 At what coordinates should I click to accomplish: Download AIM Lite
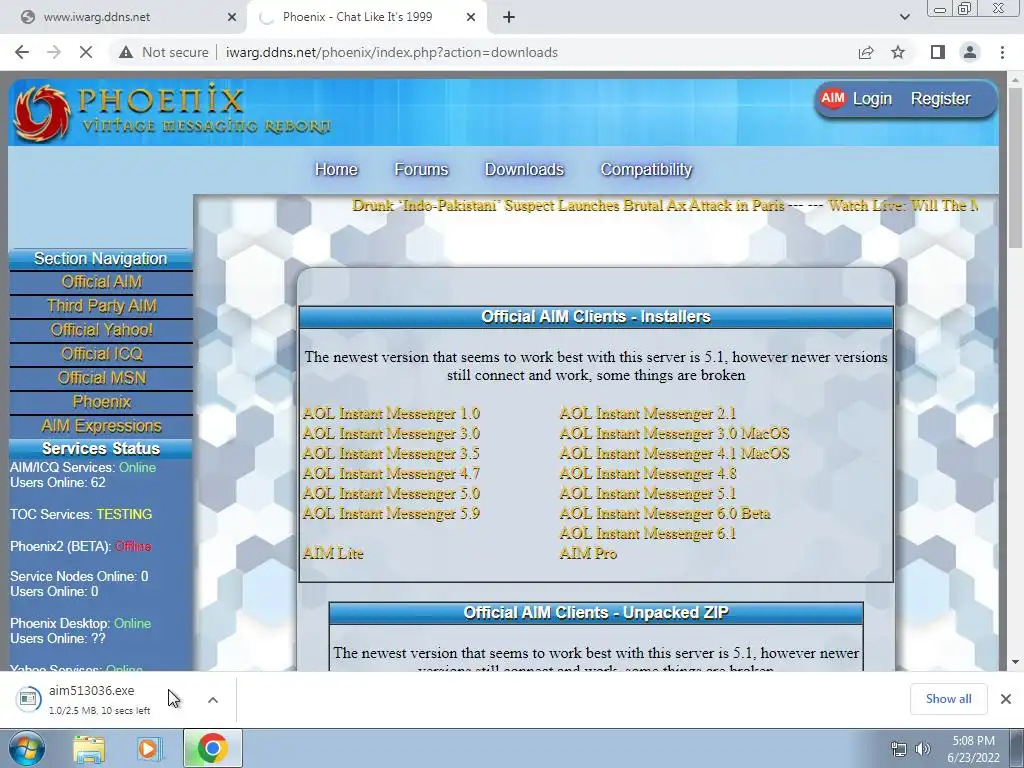[x=333, y=554]
